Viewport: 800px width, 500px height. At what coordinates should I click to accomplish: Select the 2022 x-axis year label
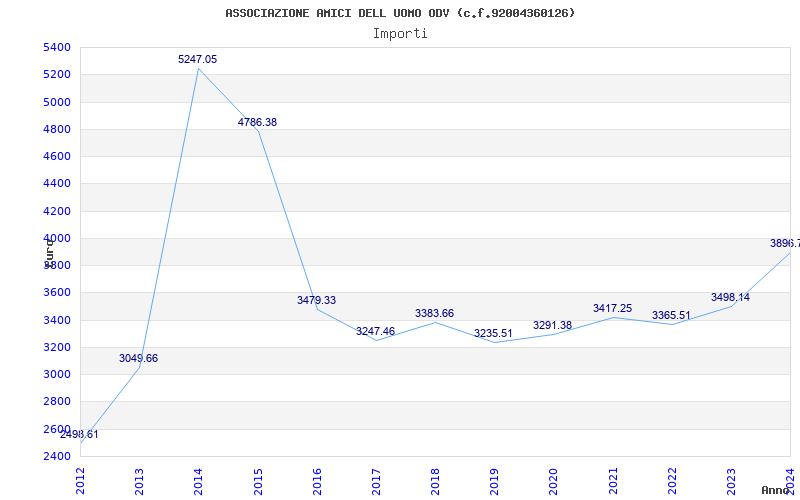(x=672, y=481)
